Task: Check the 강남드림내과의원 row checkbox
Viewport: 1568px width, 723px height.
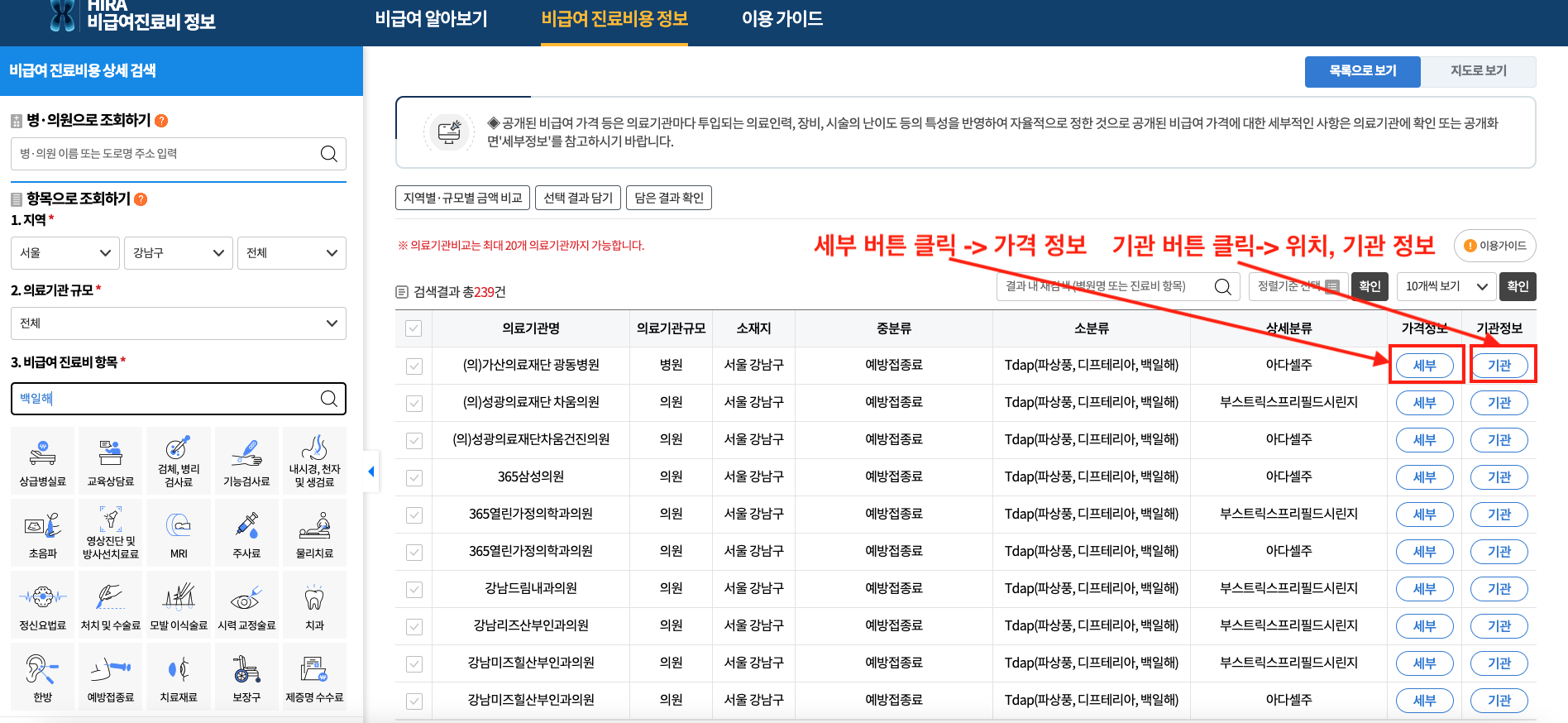Action: click(414, 589)
